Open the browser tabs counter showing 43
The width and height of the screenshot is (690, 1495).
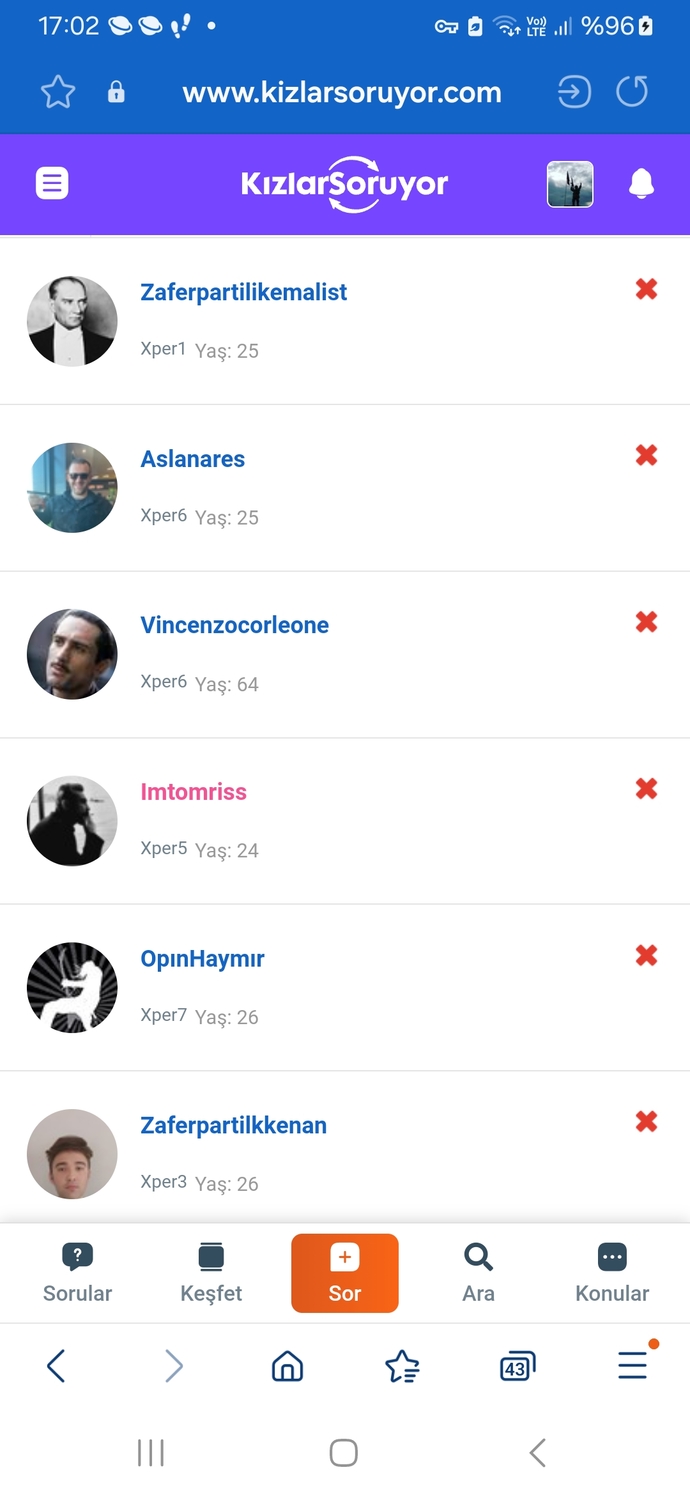[x=517, y=1366]
